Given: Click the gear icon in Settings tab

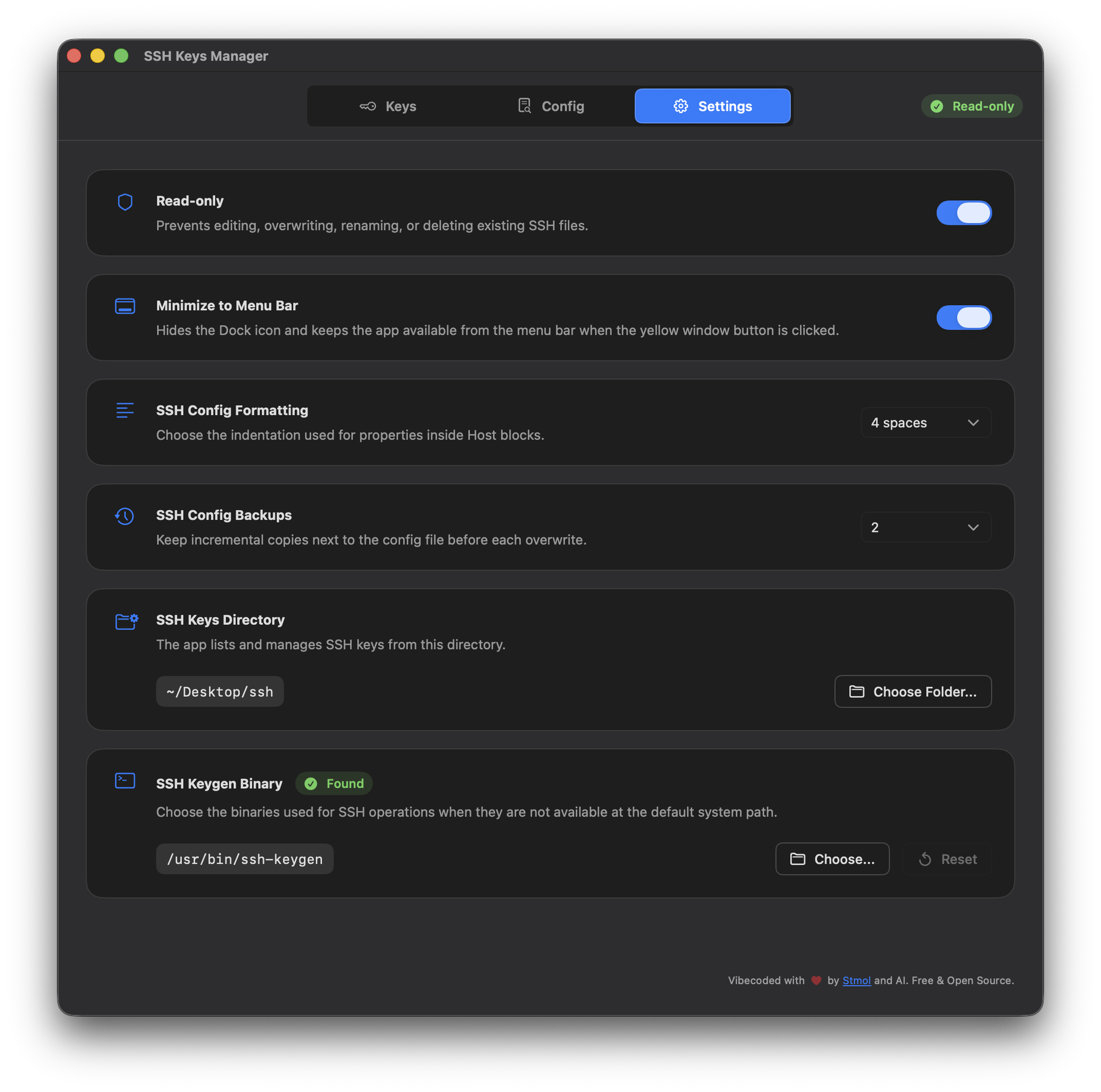Looking at the screenshot, I should [x=680, y=106].
